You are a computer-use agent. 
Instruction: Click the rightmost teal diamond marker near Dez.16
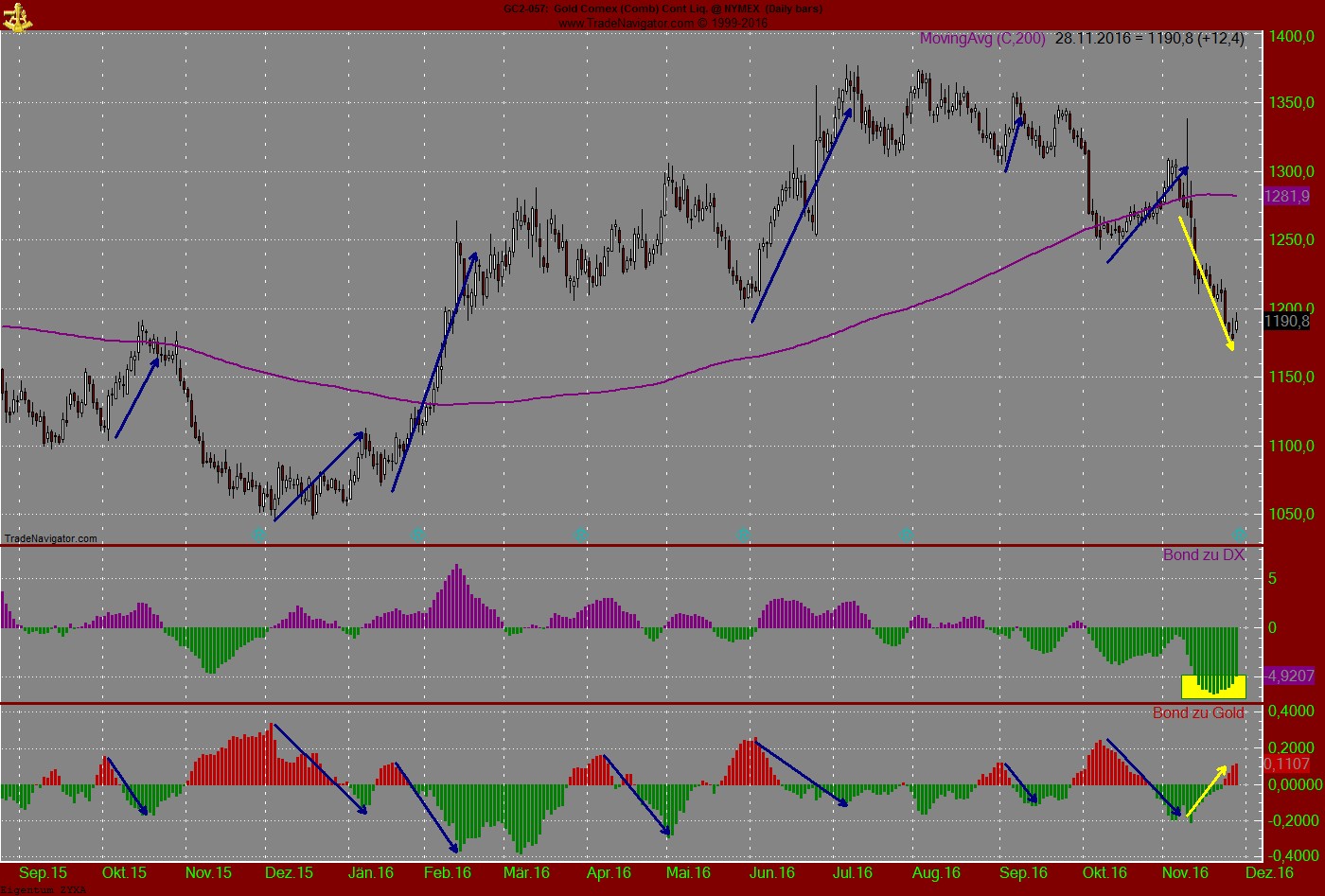1238,534
